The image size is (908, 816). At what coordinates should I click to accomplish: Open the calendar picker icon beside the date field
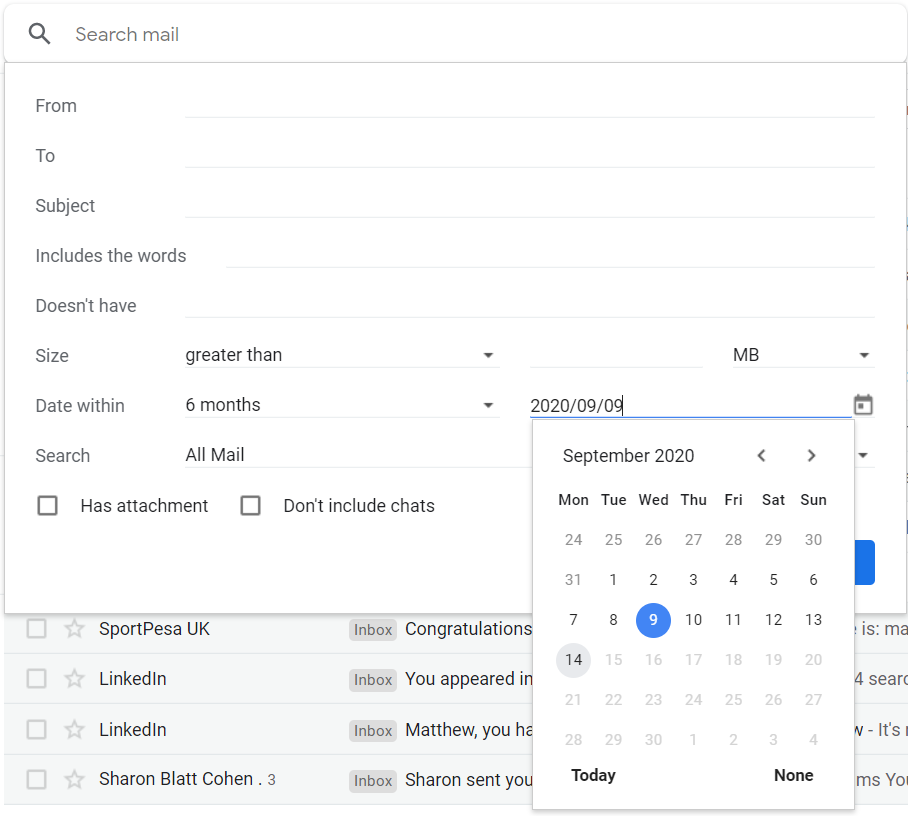[862, 404]
